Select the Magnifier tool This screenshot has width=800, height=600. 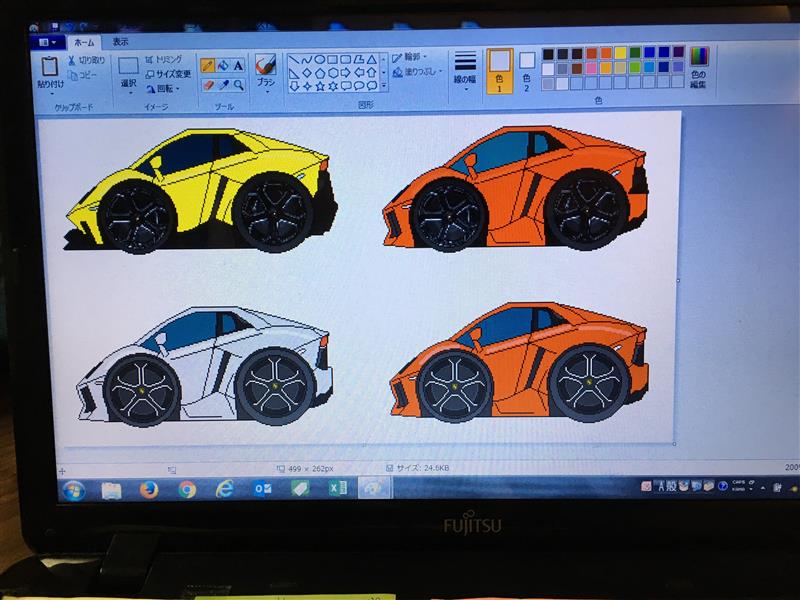click(x=238, y=85)
